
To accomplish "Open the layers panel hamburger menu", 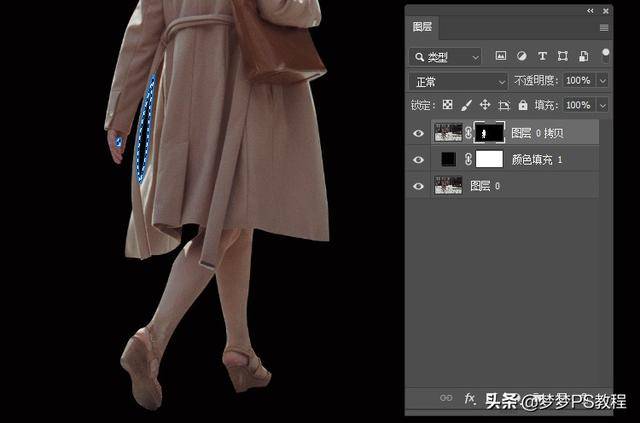I will 603,27.
